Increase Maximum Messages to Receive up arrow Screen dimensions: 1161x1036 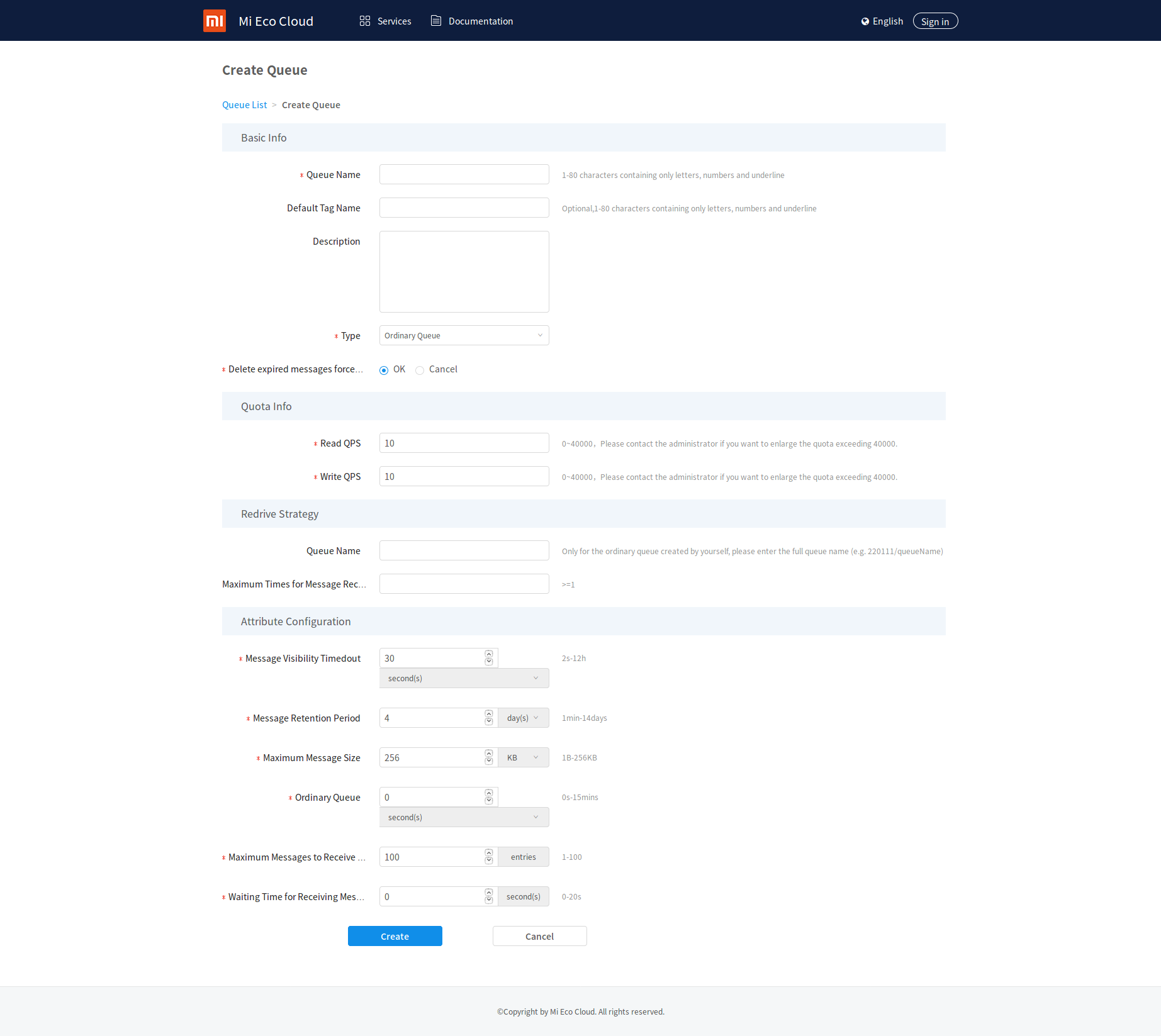click(489, 853)
